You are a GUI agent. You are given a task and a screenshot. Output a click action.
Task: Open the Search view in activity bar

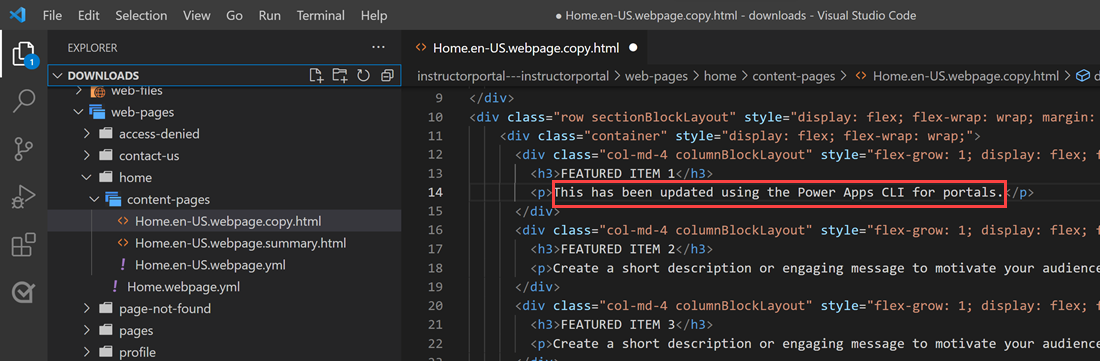(x=23, y=100)
